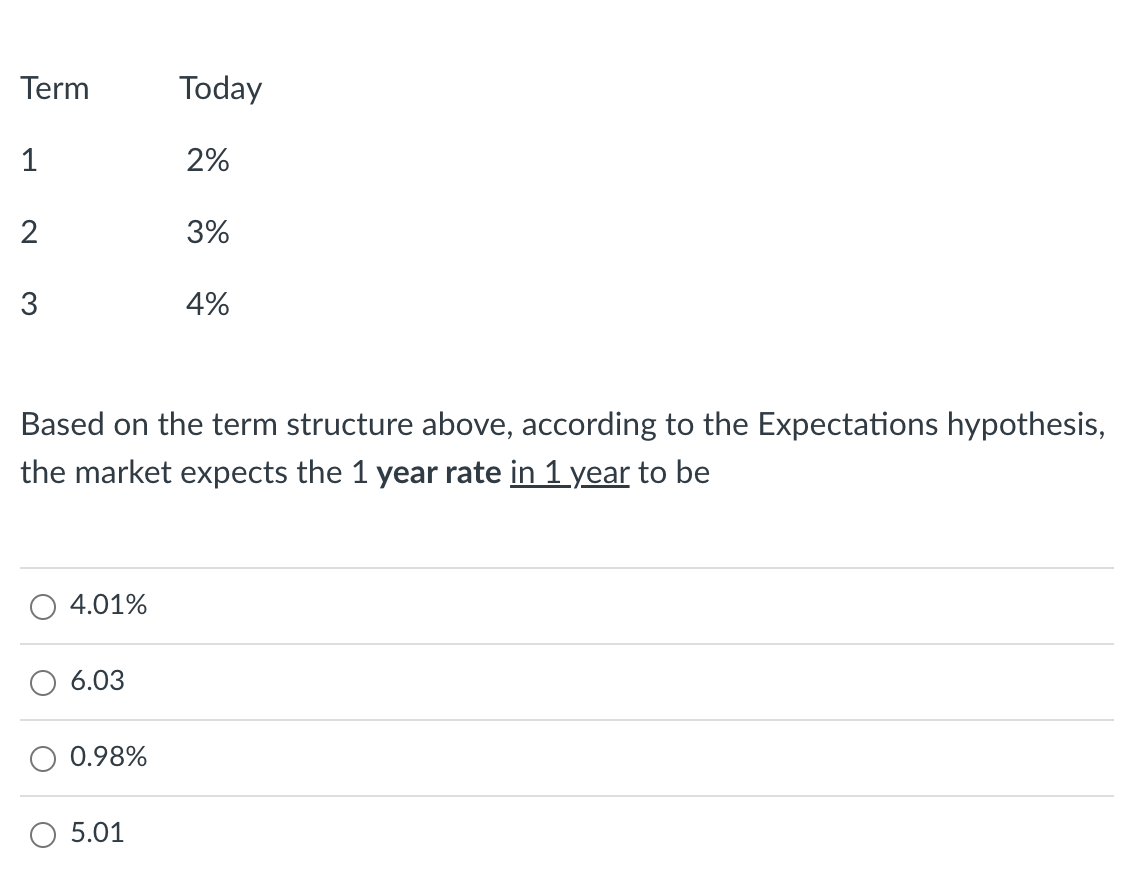The image size is (1136, 880).
Task: Click the 4% rate cell
Action: 207,304
